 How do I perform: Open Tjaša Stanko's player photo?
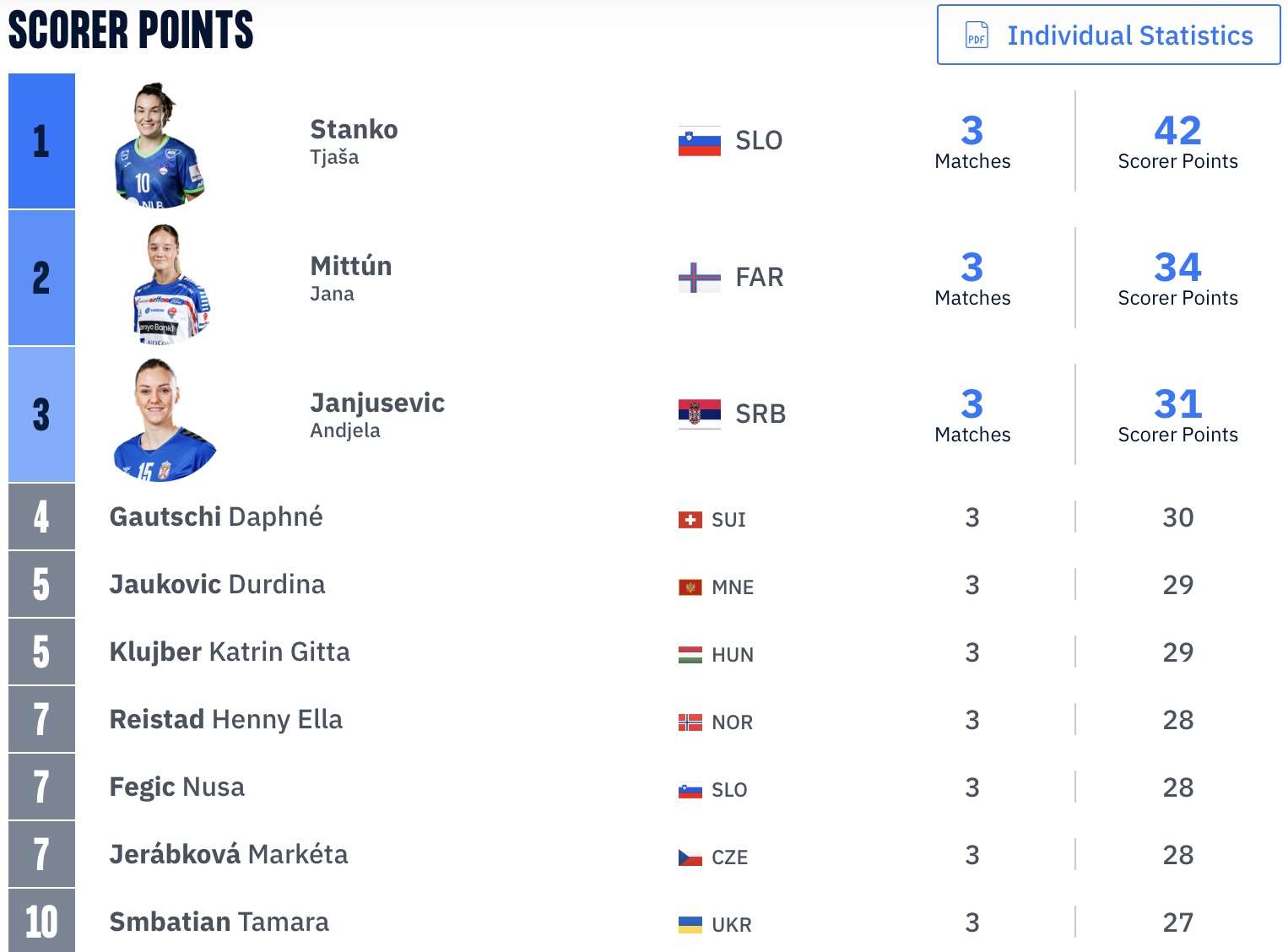158,145
